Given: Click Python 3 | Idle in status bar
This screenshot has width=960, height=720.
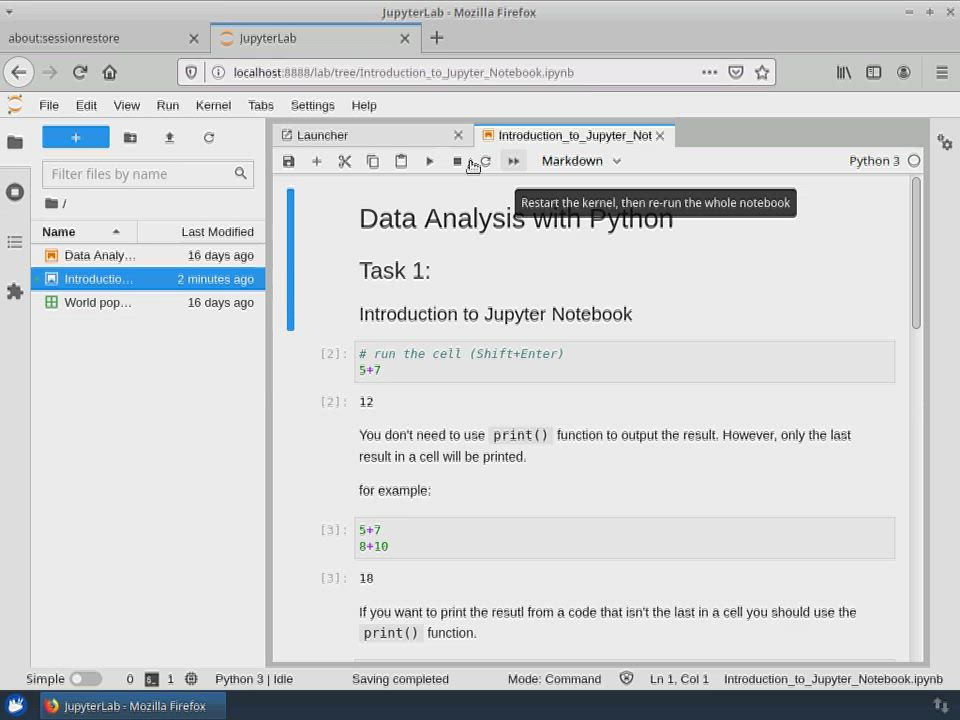Looking at the screenshot, I should [254, 679].
